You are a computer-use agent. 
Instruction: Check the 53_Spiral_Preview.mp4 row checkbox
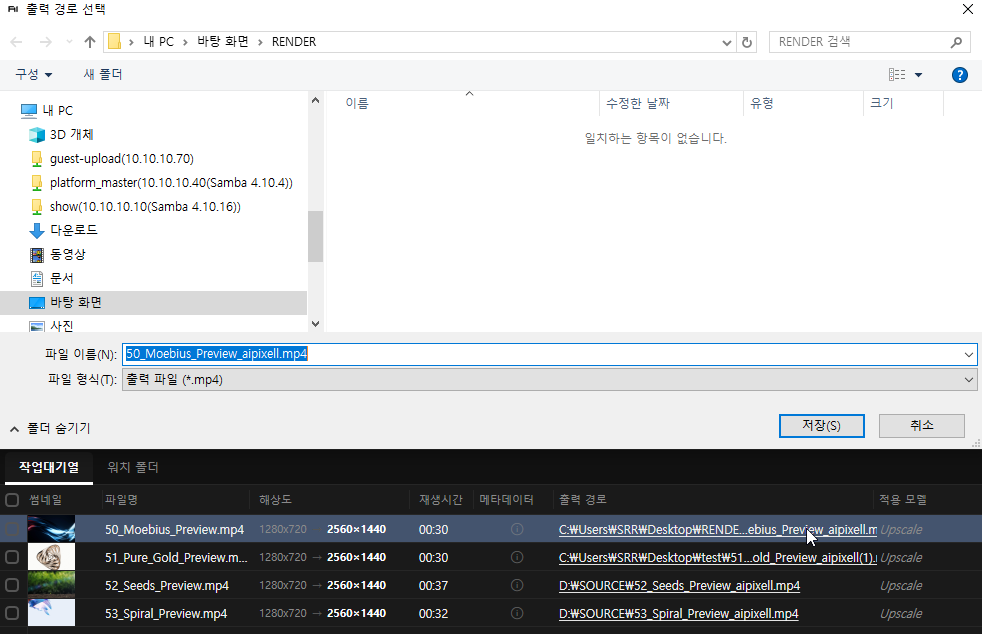[x=12, y=613]
